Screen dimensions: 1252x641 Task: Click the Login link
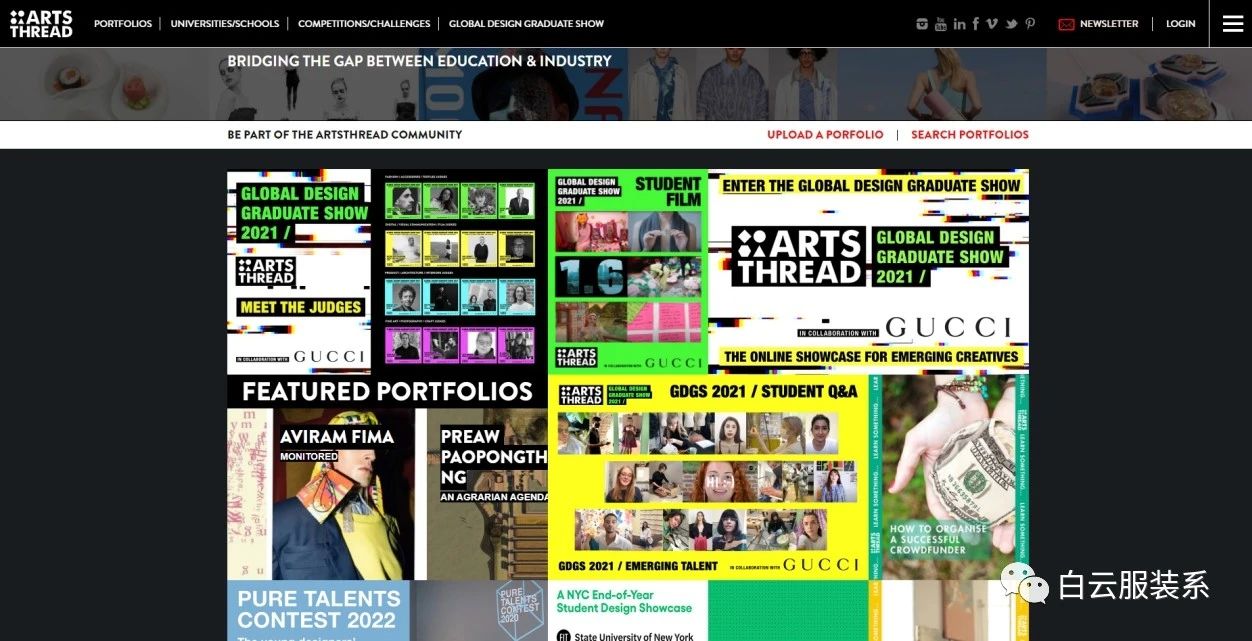coord(1180,24)
